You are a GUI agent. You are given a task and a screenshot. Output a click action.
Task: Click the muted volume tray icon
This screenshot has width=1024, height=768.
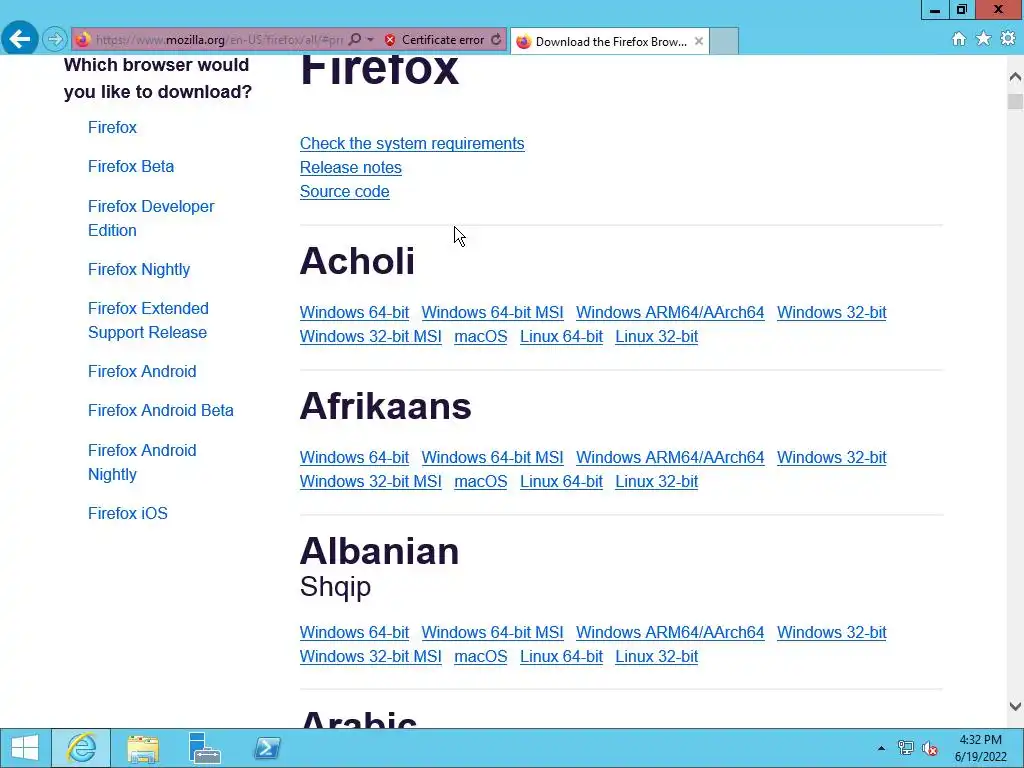pyautogui.click(x=930, y=748)
